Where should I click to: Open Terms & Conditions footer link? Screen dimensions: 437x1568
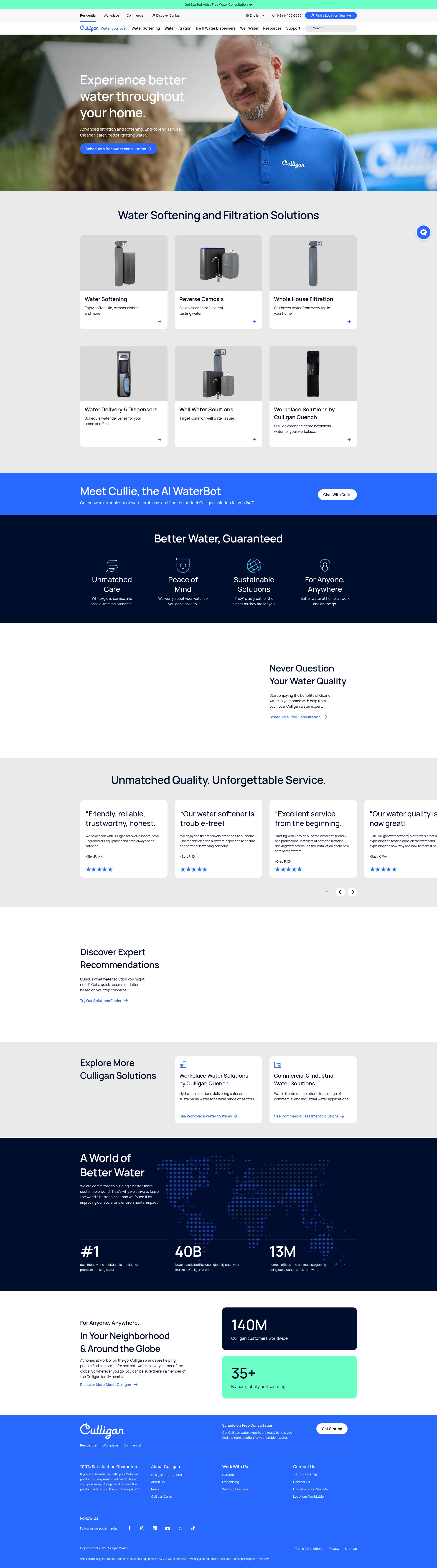309,1548
